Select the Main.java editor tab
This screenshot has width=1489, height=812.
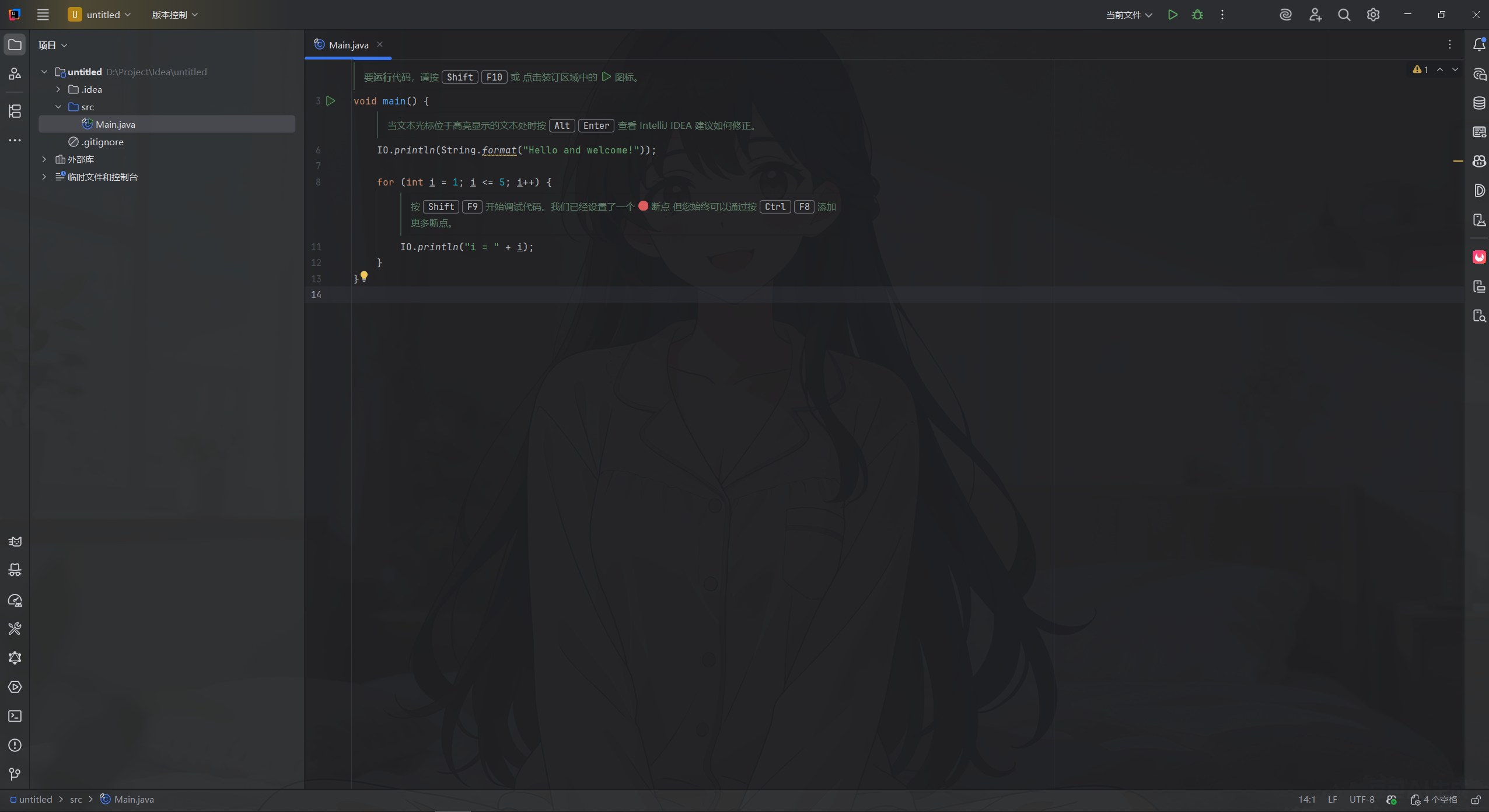click(x=348, y=45)
